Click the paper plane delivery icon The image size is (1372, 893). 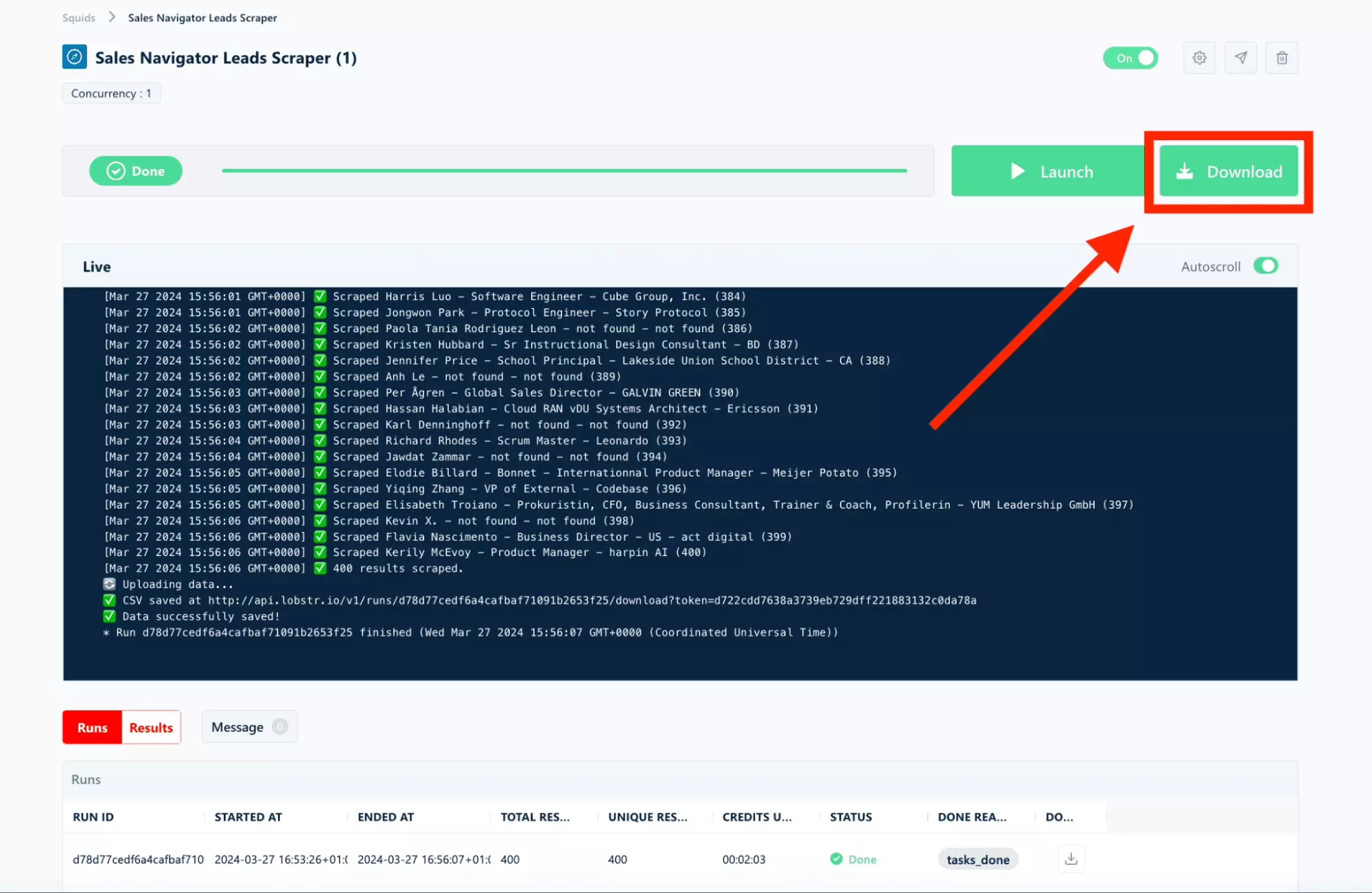click(x=1240, y=58)
